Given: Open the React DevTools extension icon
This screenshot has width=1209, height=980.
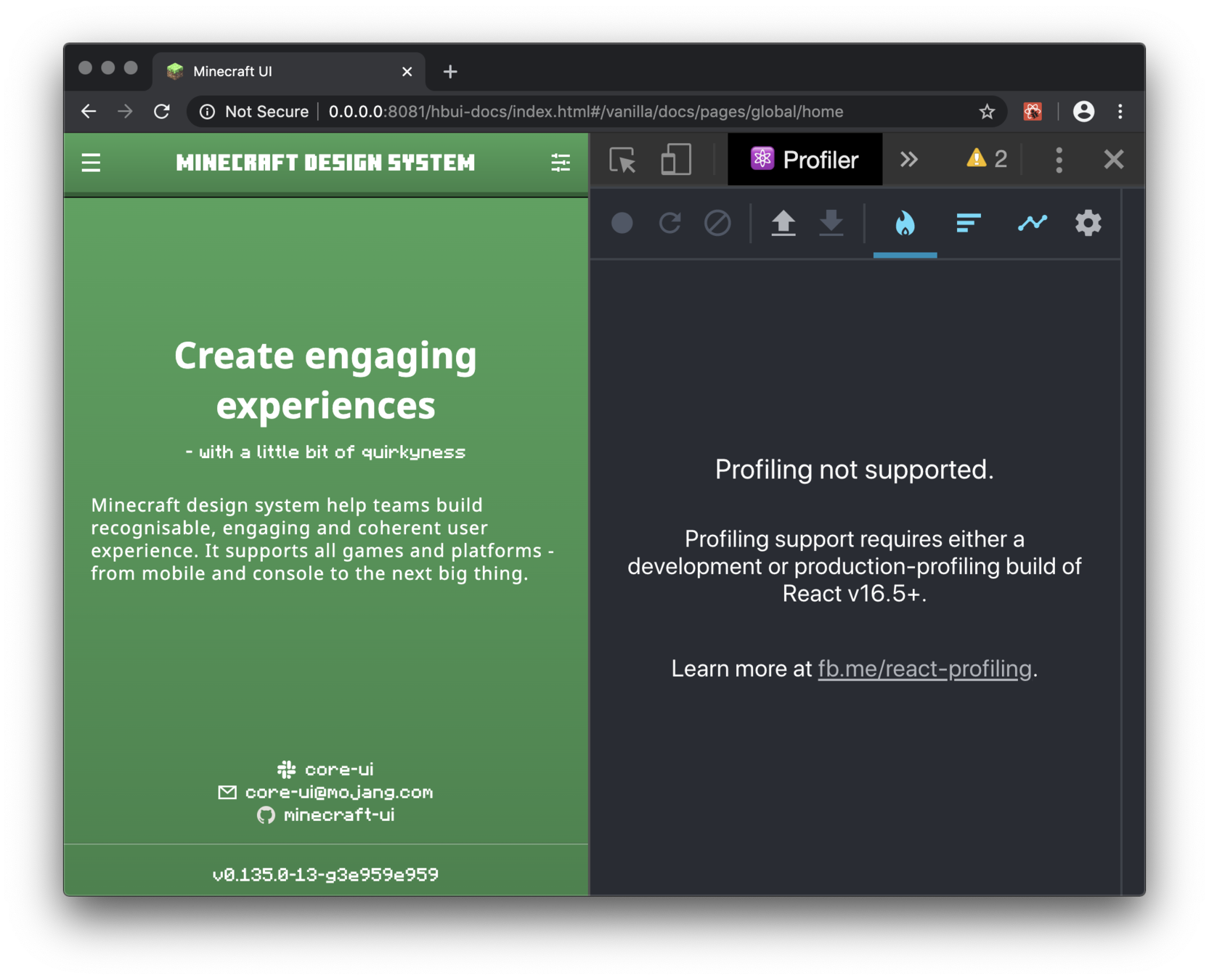Looking at the screenshot, I should 1032,111.
